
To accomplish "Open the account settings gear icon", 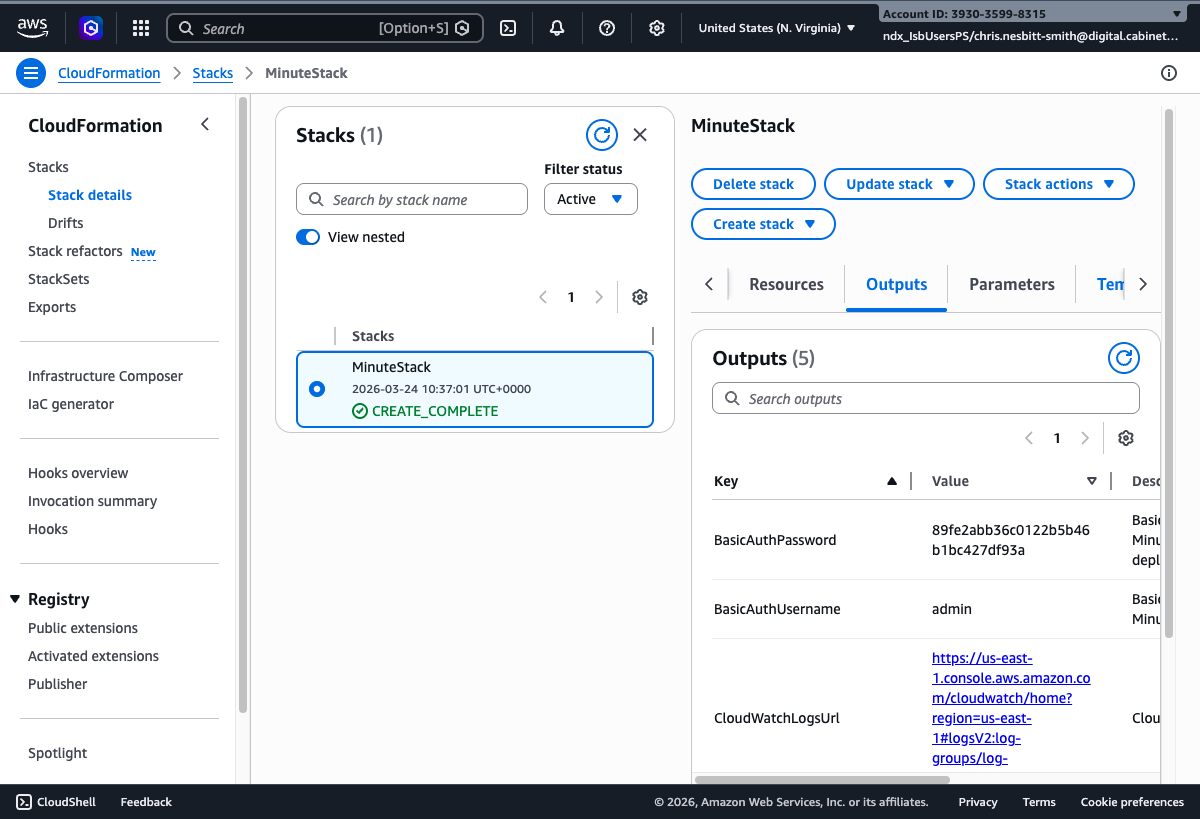I will click(656, 28).
